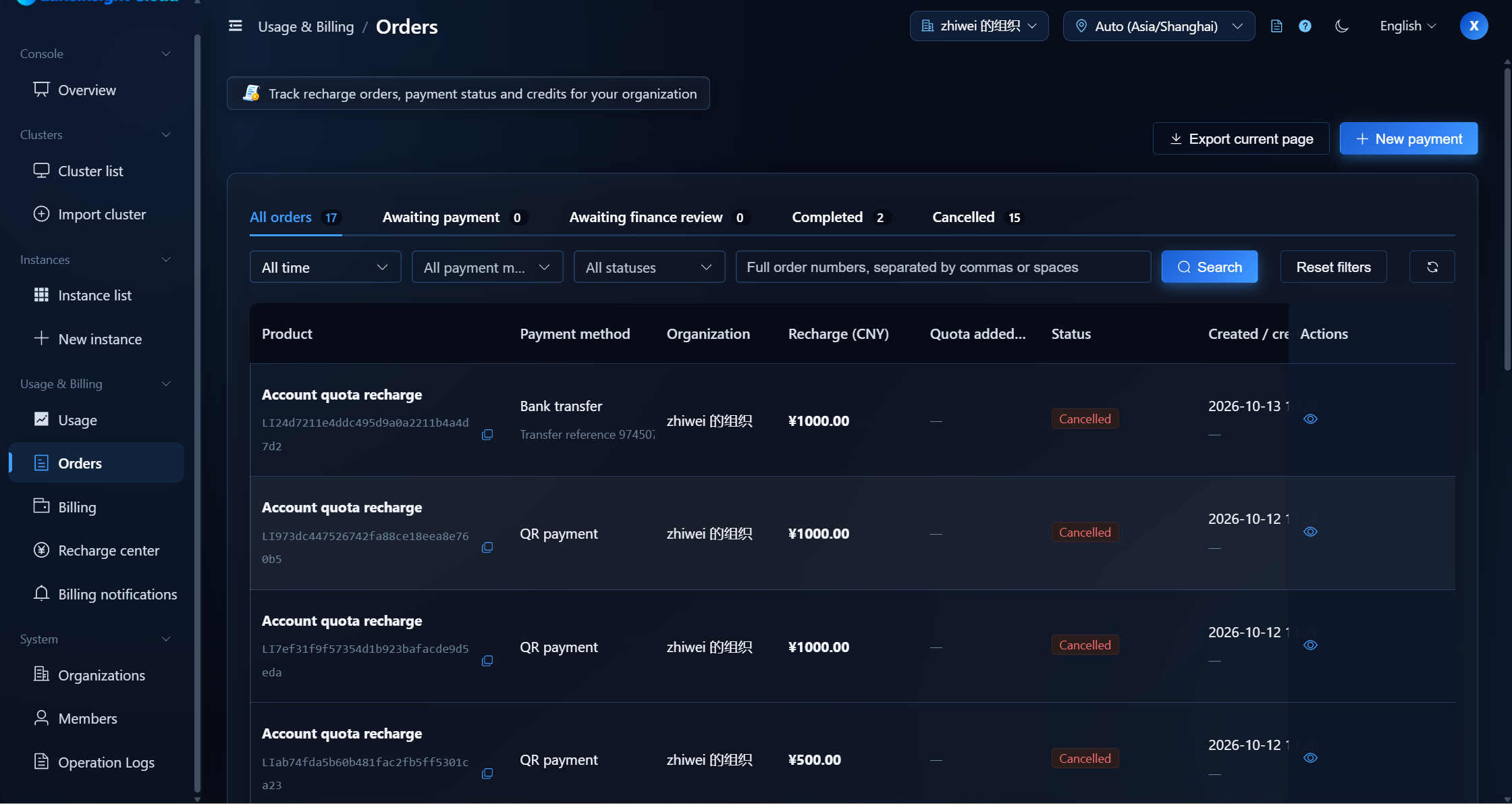The height and width of the screenshot is (804, 1512).
Task: Switch to the Awaiting payment tab
Action: (x=455, y=217)
